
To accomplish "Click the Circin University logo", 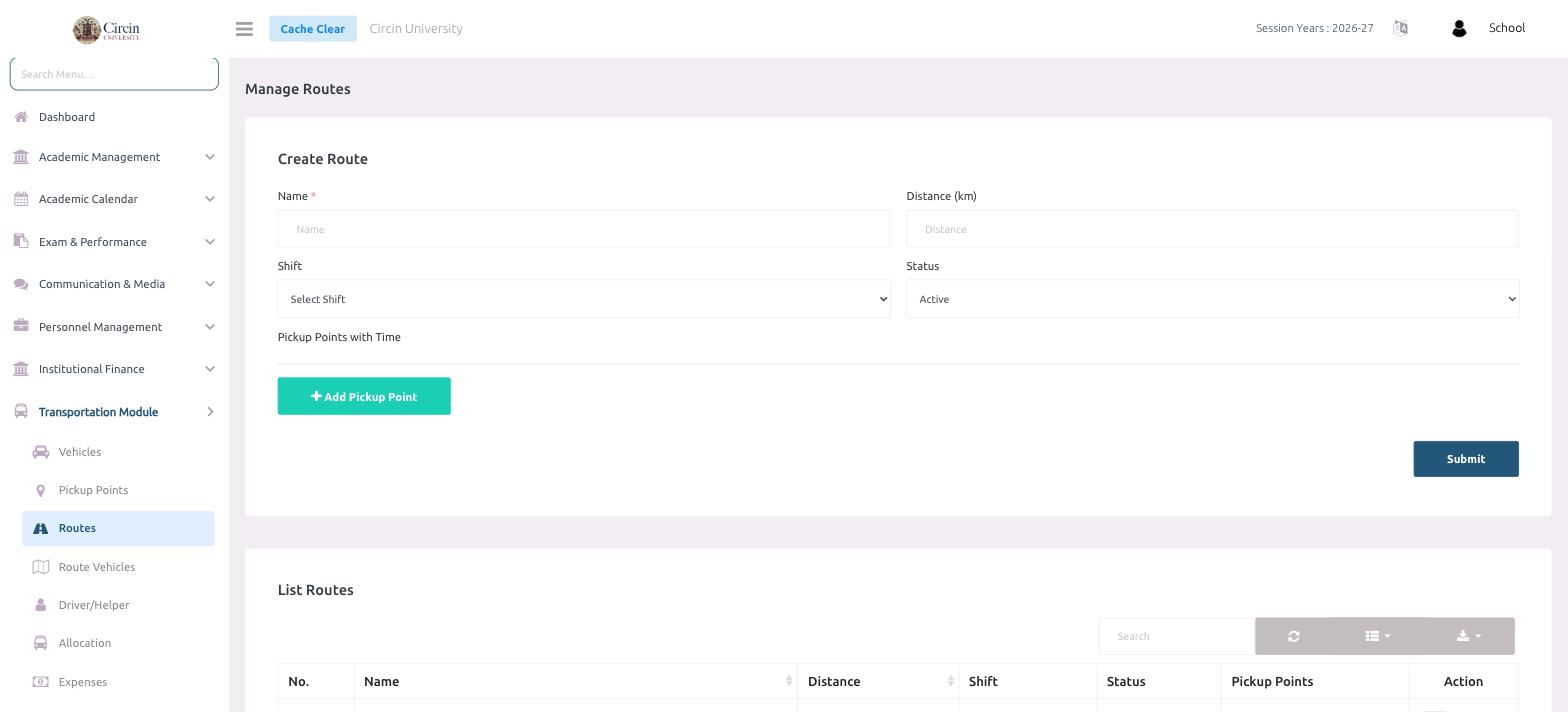I will [x=107, y=29].
